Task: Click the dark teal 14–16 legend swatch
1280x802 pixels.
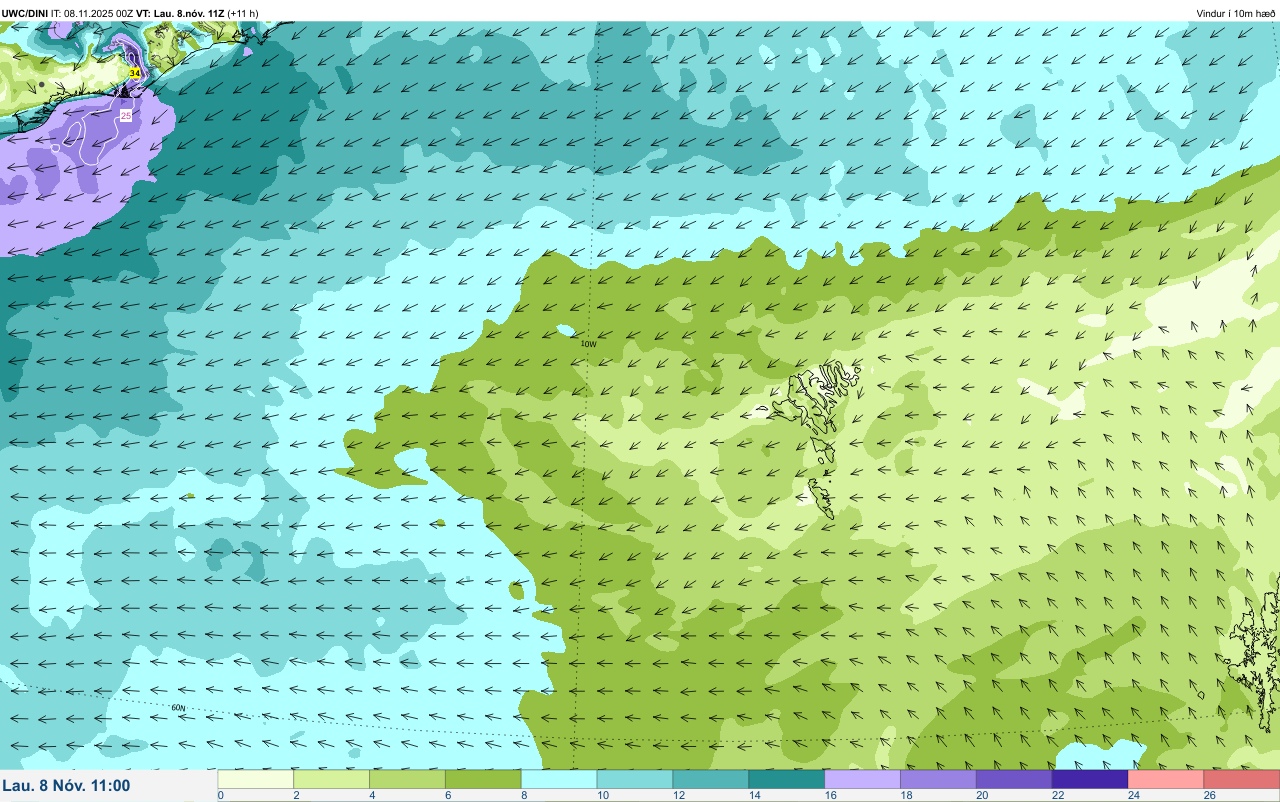Action: click(787, 779)
